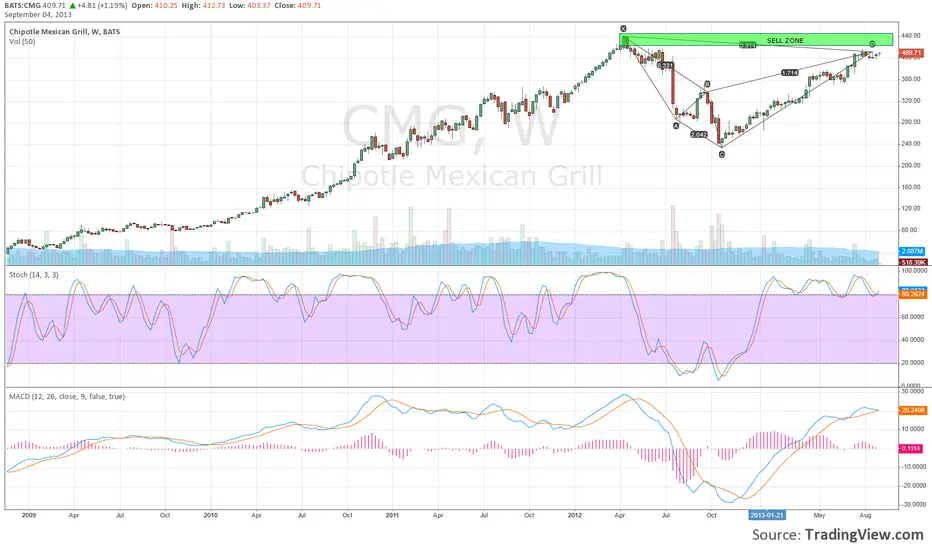Viewport: 932px width, 550px height.
Task: Click the 2010 label on the time axis
Action: (210, 515)
